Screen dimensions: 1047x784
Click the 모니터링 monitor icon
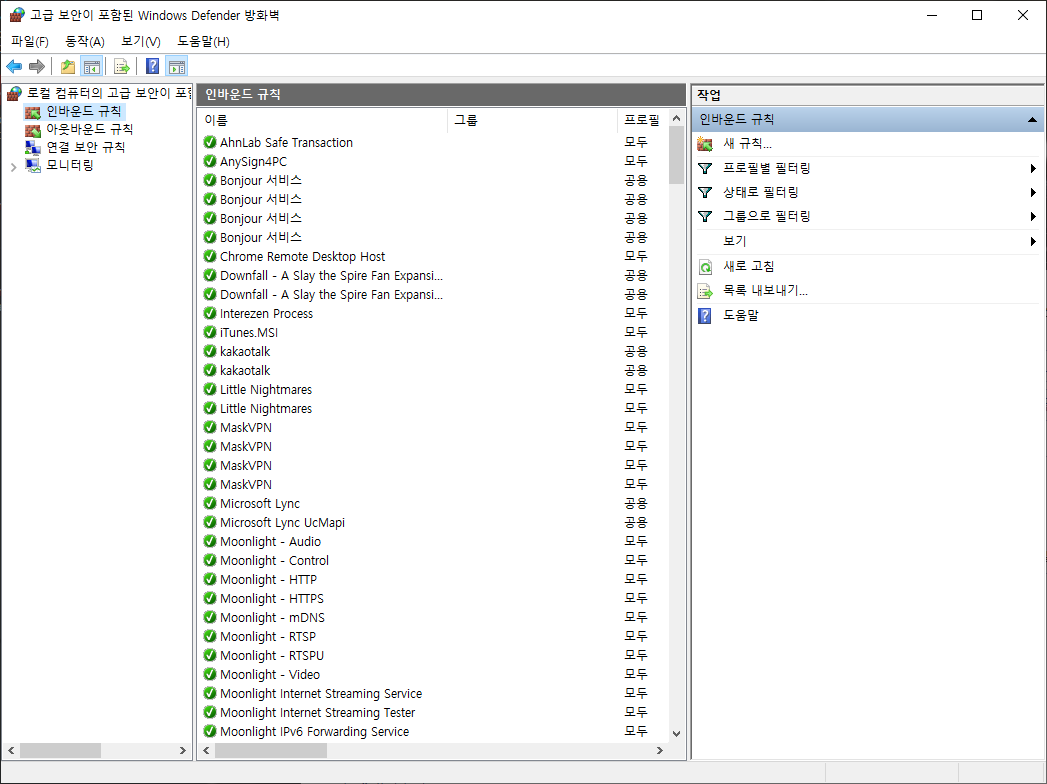[33, 165]
